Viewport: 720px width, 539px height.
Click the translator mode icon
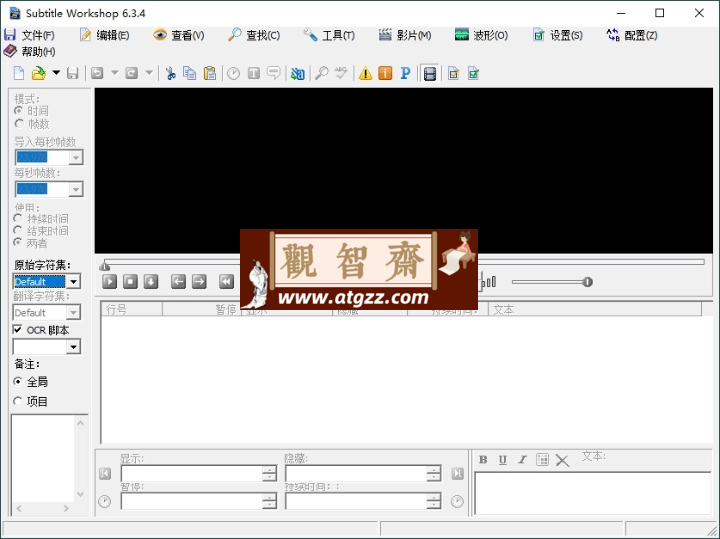tap(298, 73)
